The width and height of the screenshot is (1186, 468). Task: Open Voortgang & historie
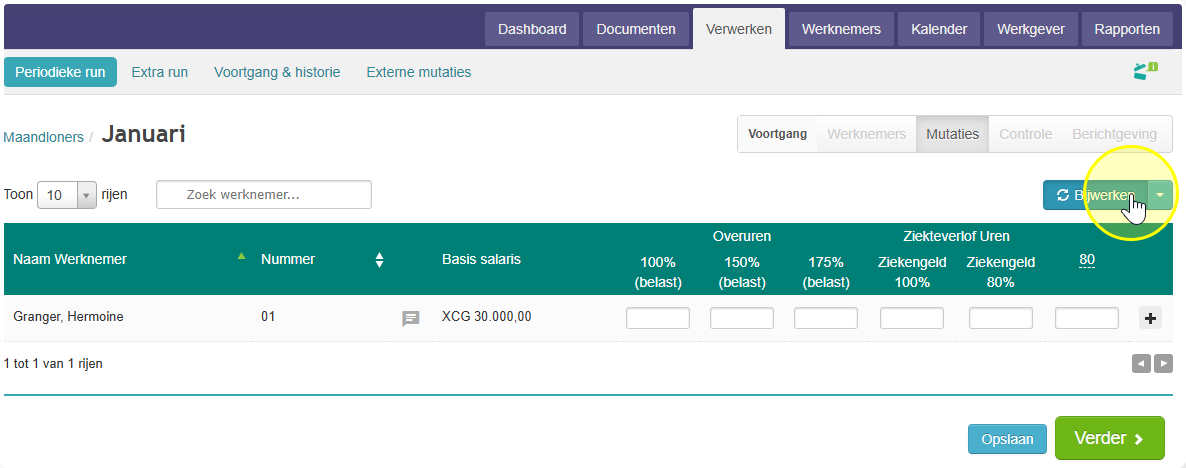(277, 73)
